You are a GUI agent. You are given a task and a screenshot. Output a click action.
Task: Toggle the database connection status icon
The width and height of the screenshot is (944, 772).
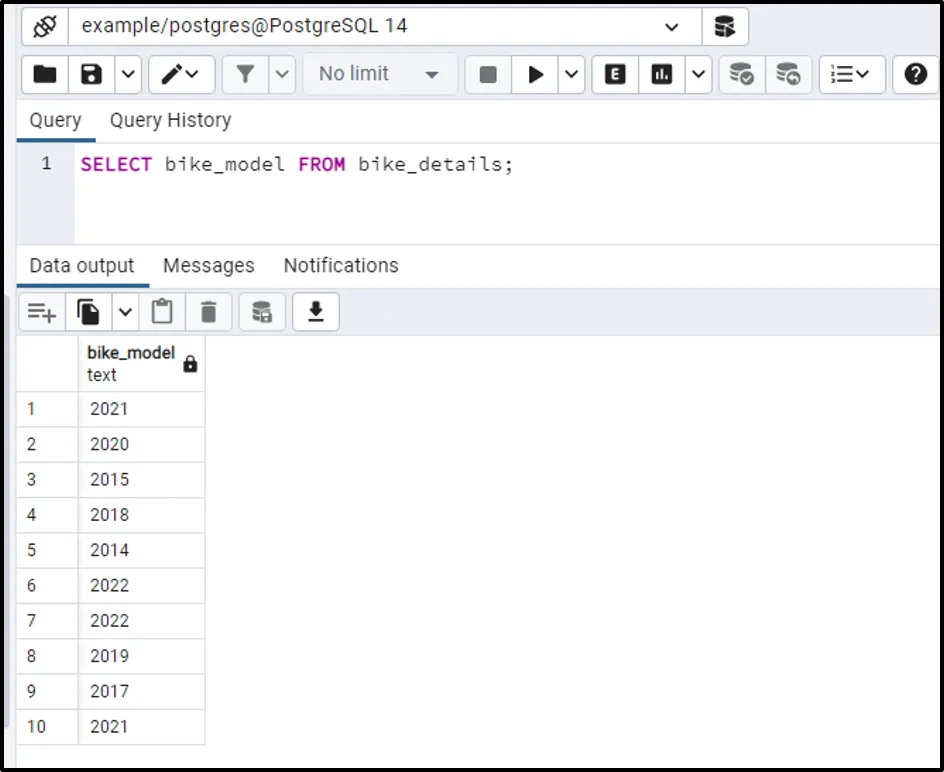(x=45, y=26)
